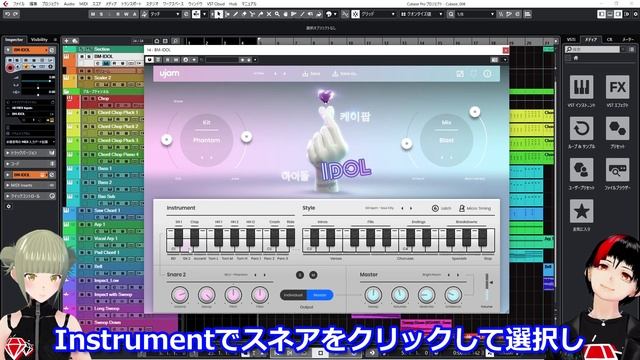This screenshot has height=360, width=640.
Task: Click the highlighted pink snare key on Instrument keyboard
Action: pos(186,247)
